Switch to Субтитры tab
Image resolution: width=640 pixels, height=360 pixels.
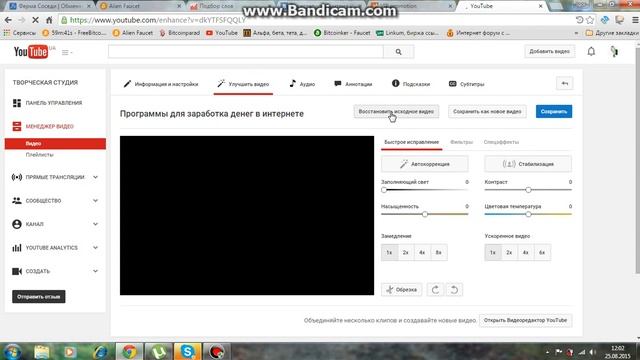click(467, 84)
